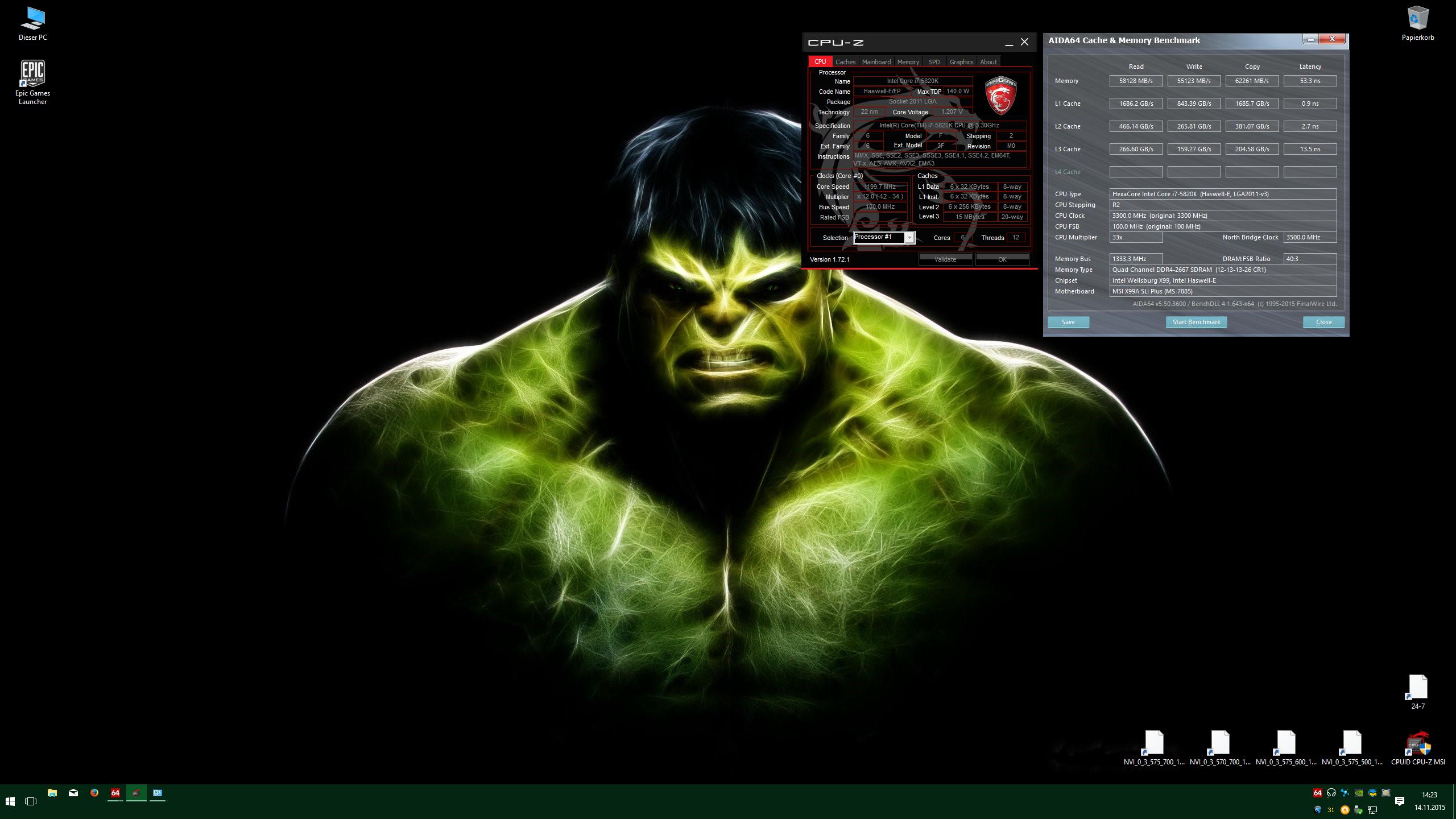Click Close button in AIDA64 benchmark

pyautogui.click(x=1323, y=322)
